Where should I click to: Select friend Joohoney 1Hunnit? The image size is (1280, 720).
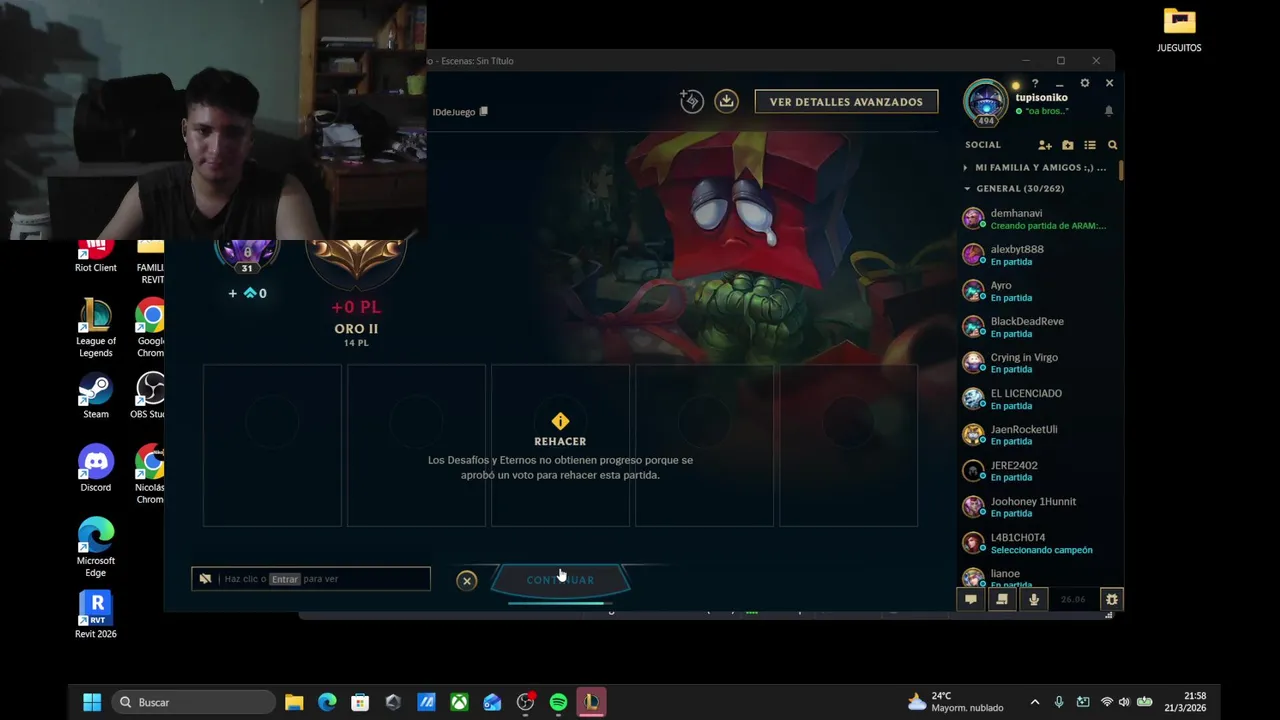[x=1038, y=507]
